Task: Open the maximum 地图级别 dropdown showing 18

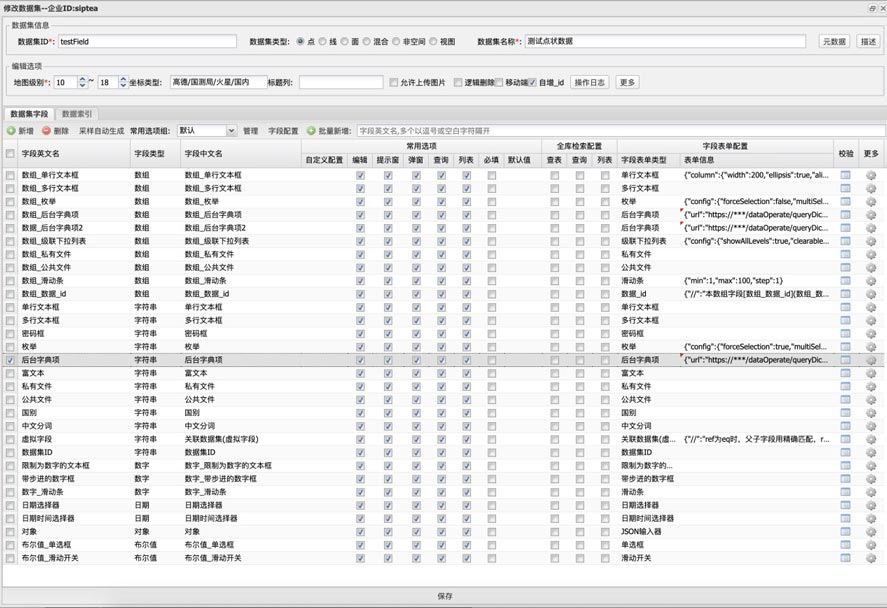Action: pos(122,82)
